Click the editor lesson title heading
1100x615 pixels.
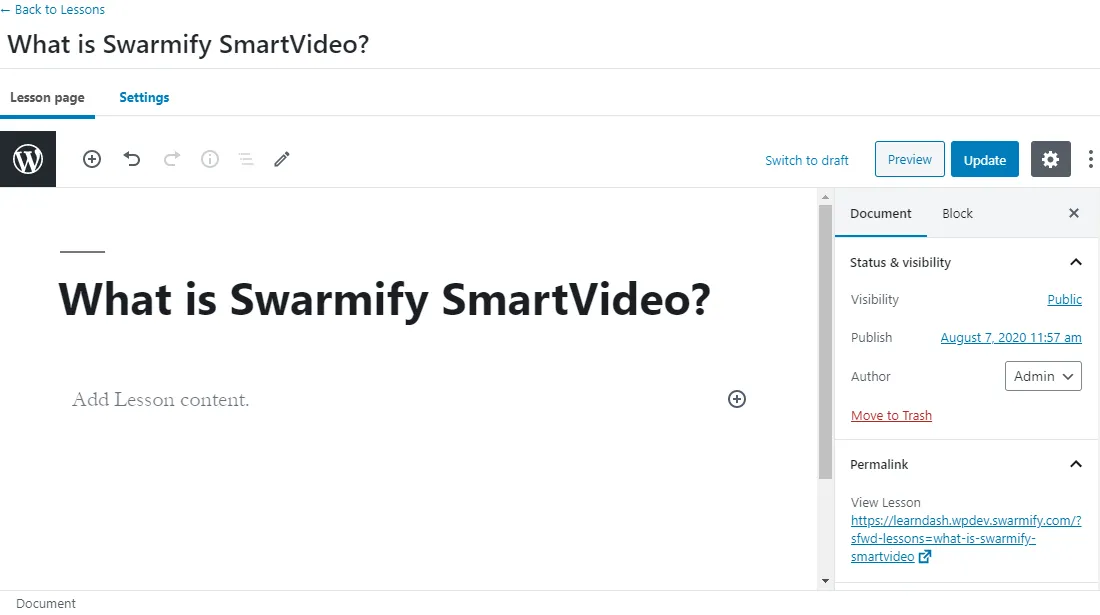(384, 299)
